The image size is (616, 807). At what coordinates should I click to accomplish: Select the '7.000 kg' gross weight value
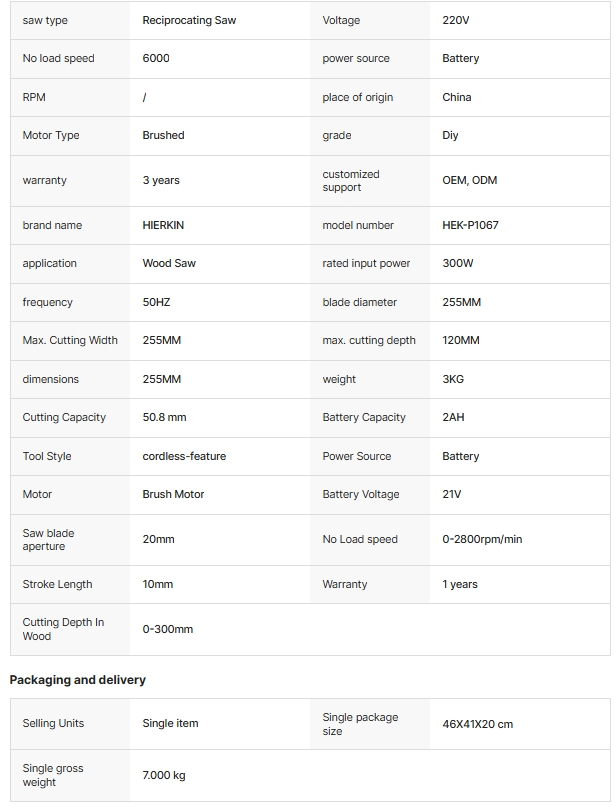click(x=164, y=775)
